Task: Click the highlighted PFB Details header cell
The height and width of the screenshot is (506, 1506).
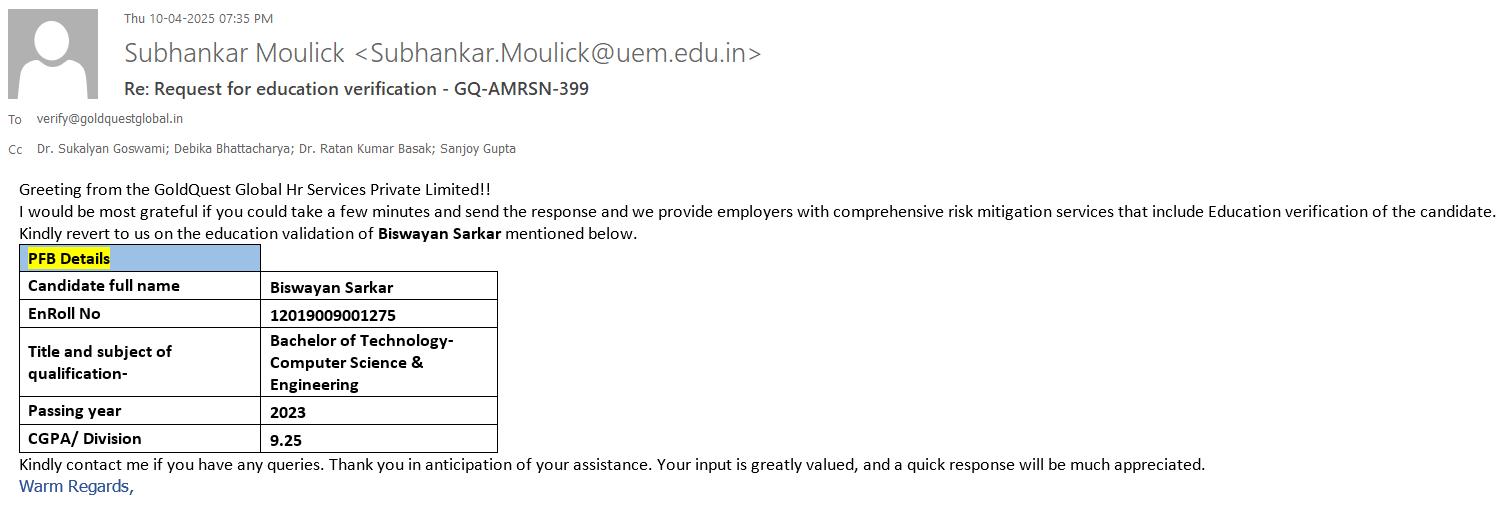Action: [x=69, y=259]
